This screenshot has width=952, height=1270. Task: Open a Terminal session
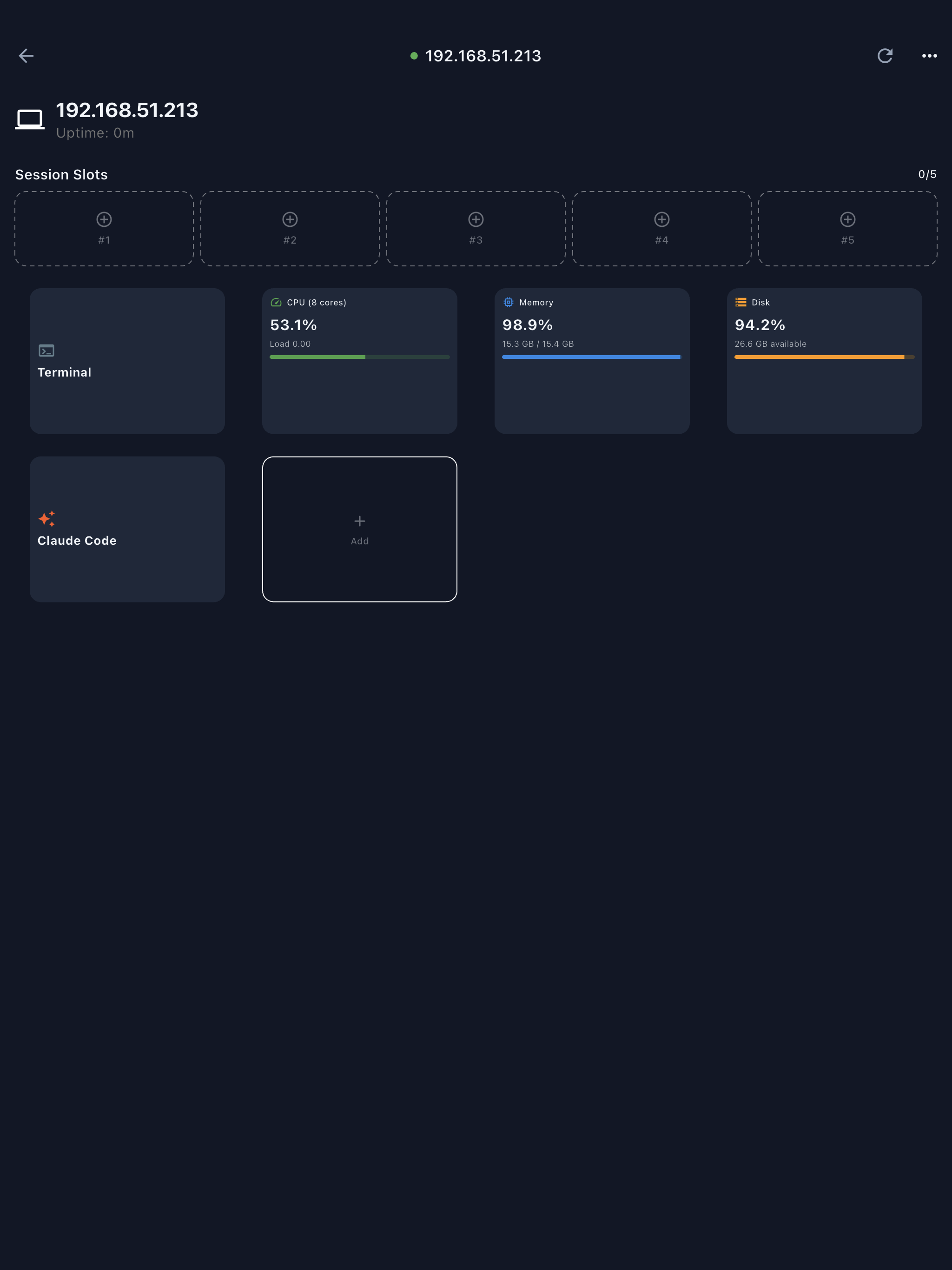pyautogui.click(x=127, y=362)
